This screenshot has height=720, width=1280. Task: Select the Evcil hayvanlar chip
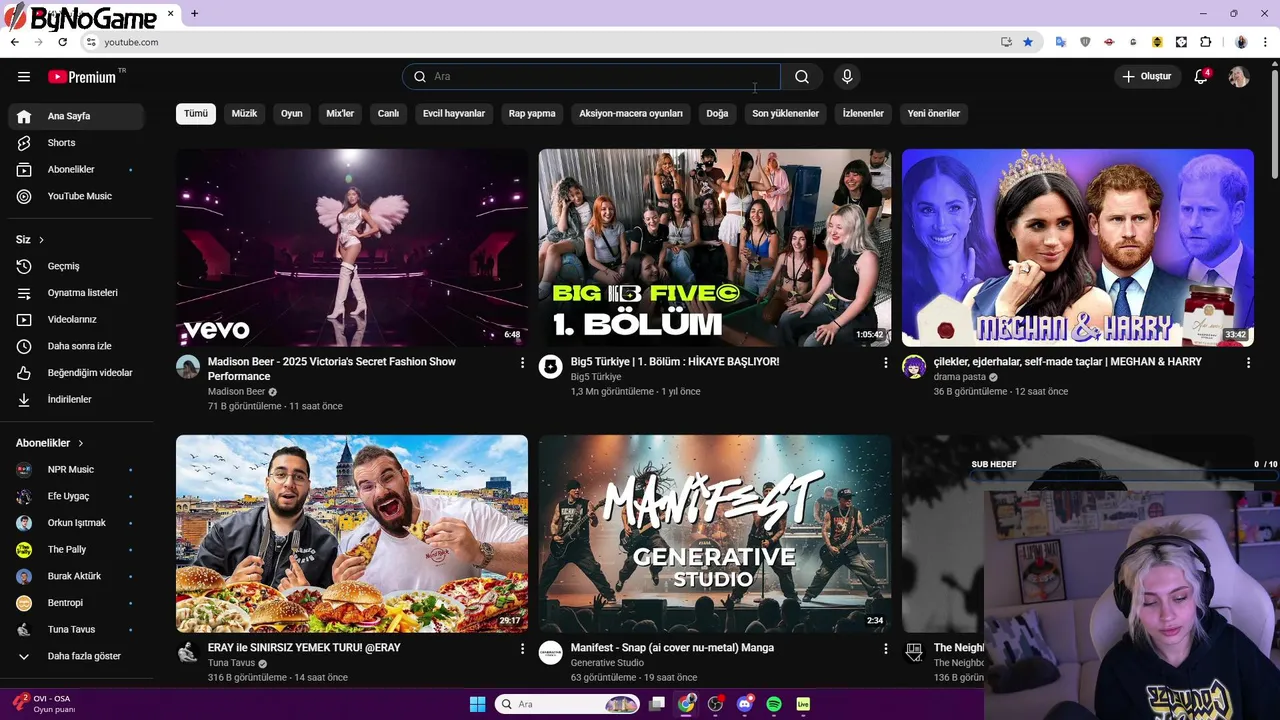coord(454,114)
